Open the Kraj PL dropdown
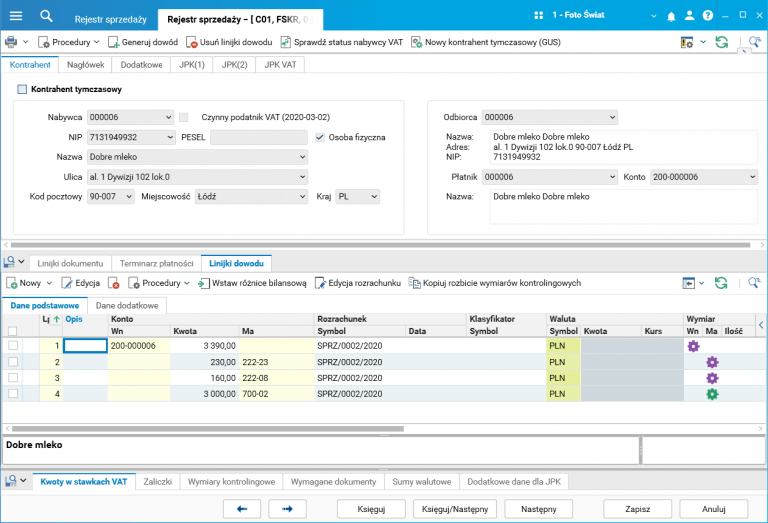 372,197
